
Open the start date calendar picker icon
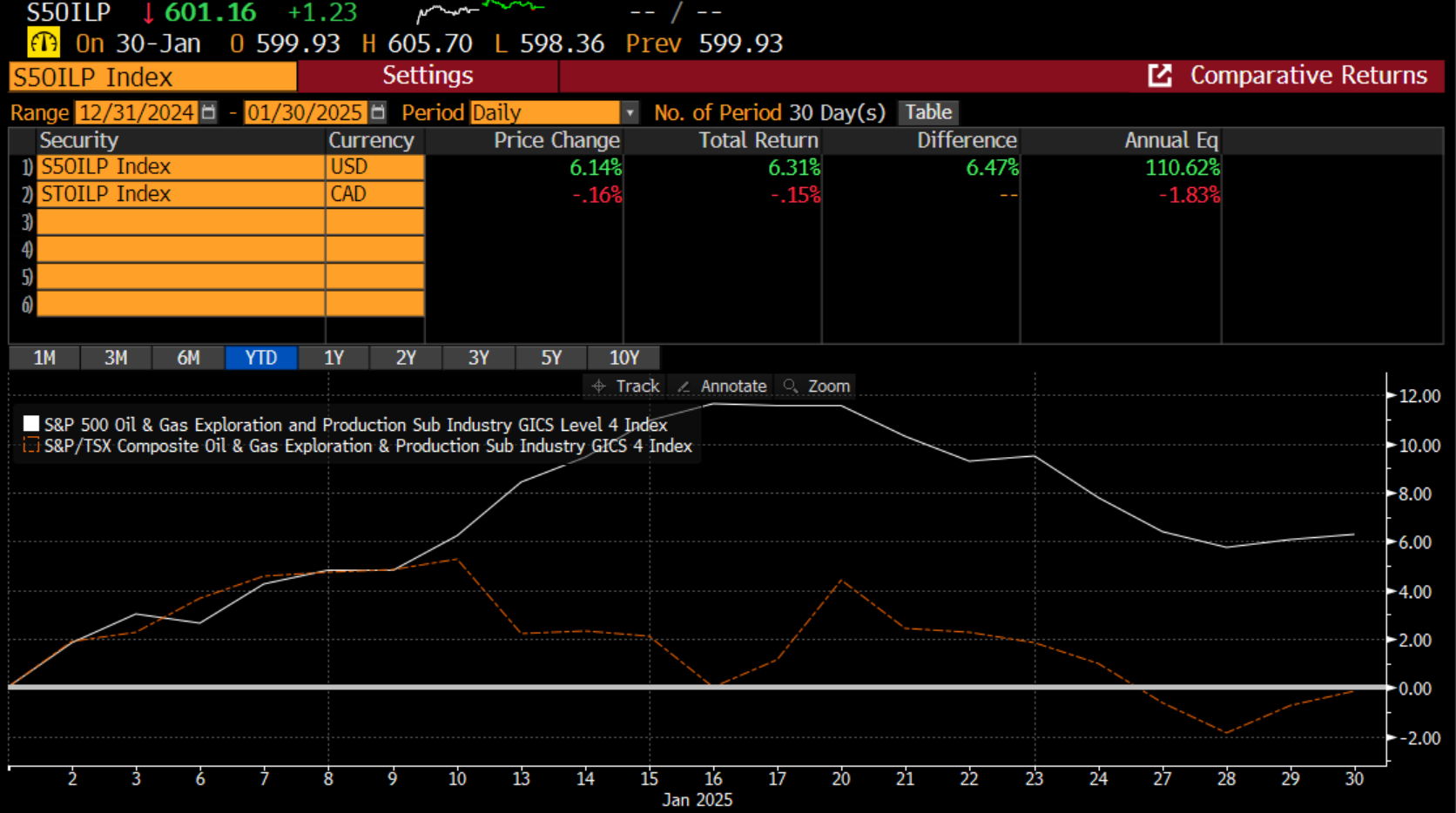click(208, 112)
